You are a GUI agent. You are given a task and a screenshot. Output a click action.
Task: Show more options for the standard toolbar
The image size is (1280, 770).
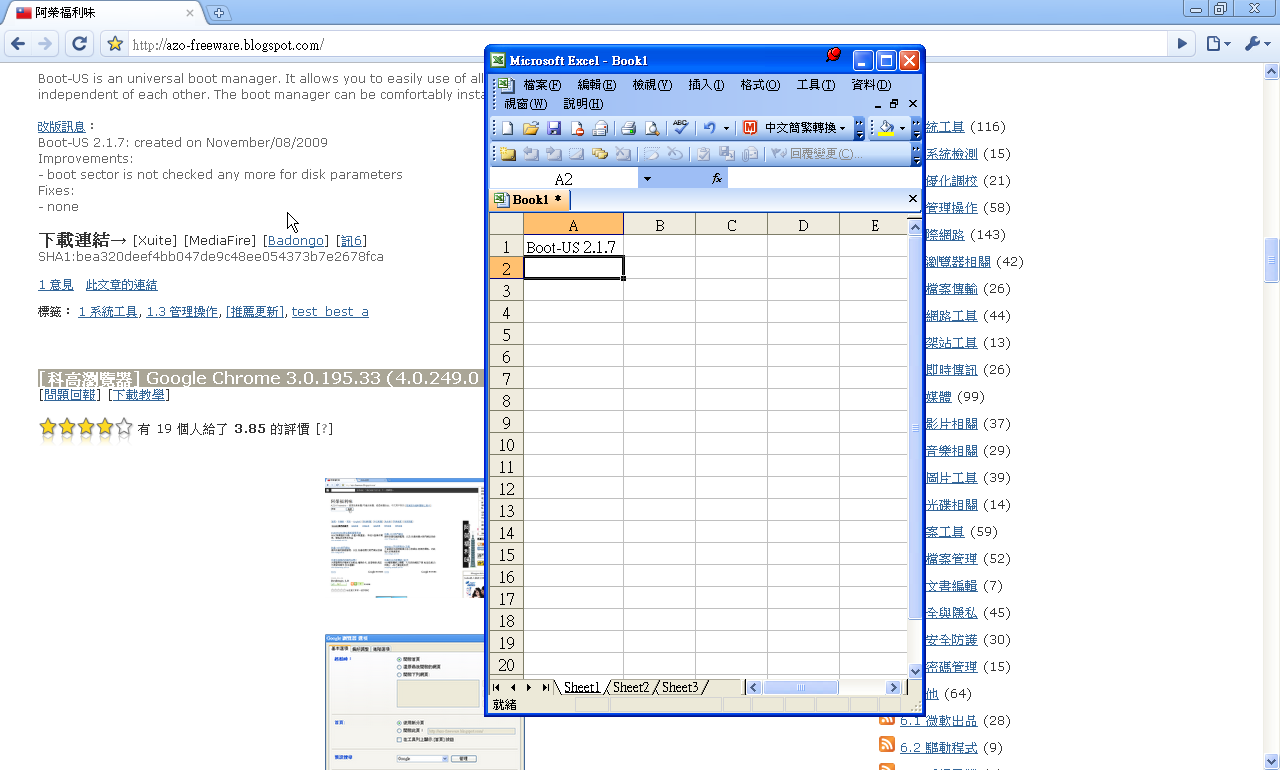coord(859,128)
